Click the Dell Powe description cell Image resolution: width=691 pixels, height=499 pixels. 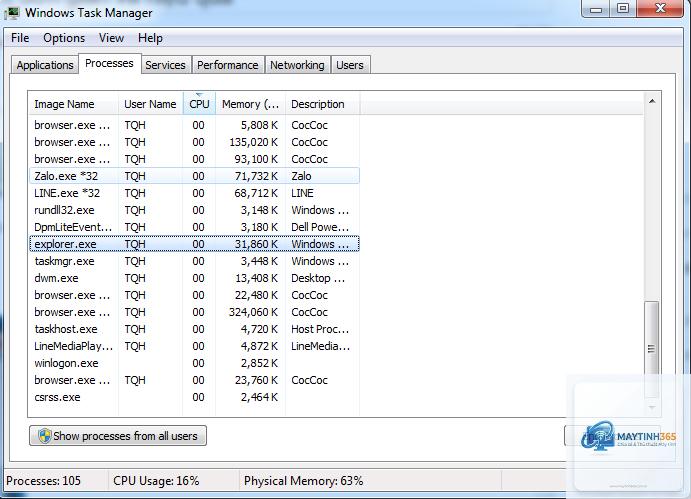[x=320, y=227]
